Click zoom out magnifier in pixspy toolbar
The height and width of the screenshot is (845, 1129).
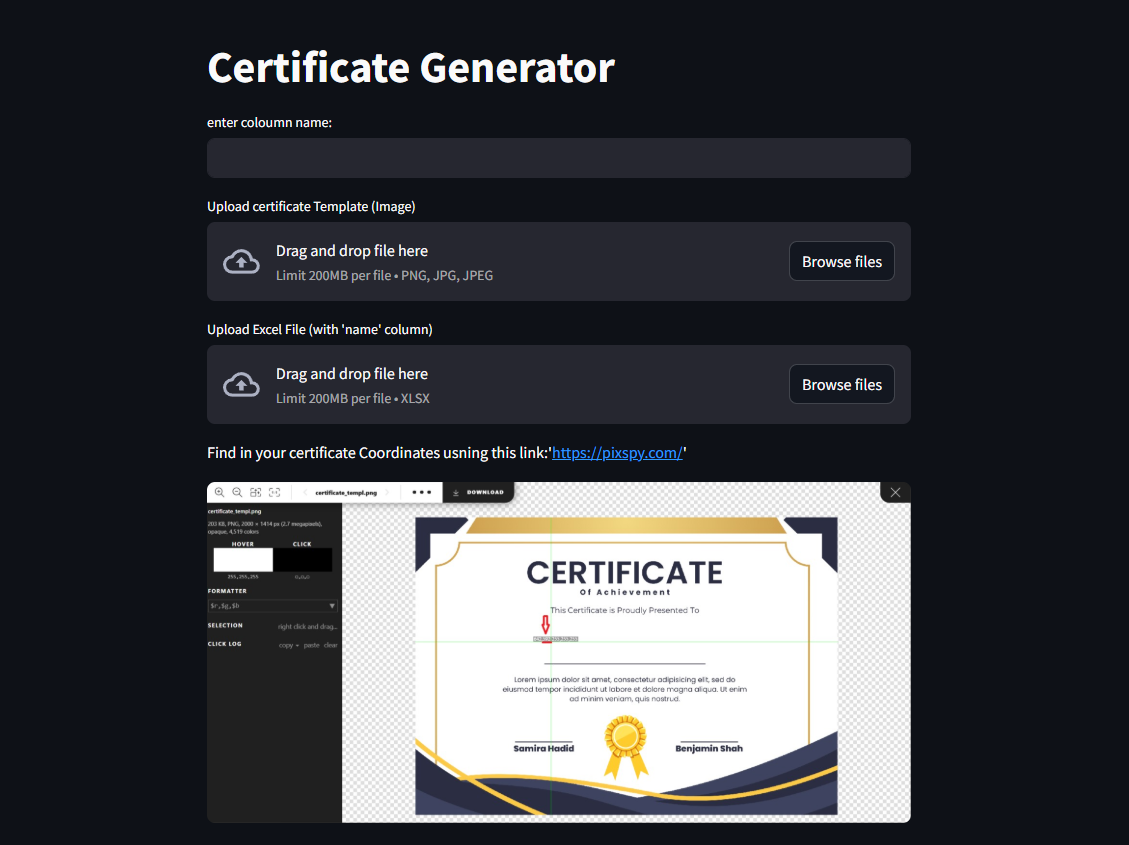237,492
